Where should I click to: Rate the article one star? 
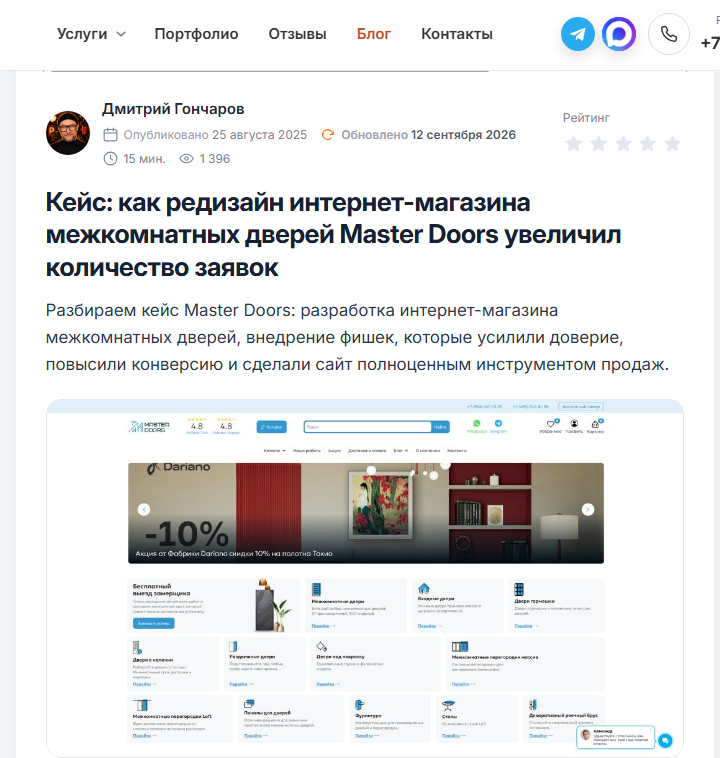(574, 144)
